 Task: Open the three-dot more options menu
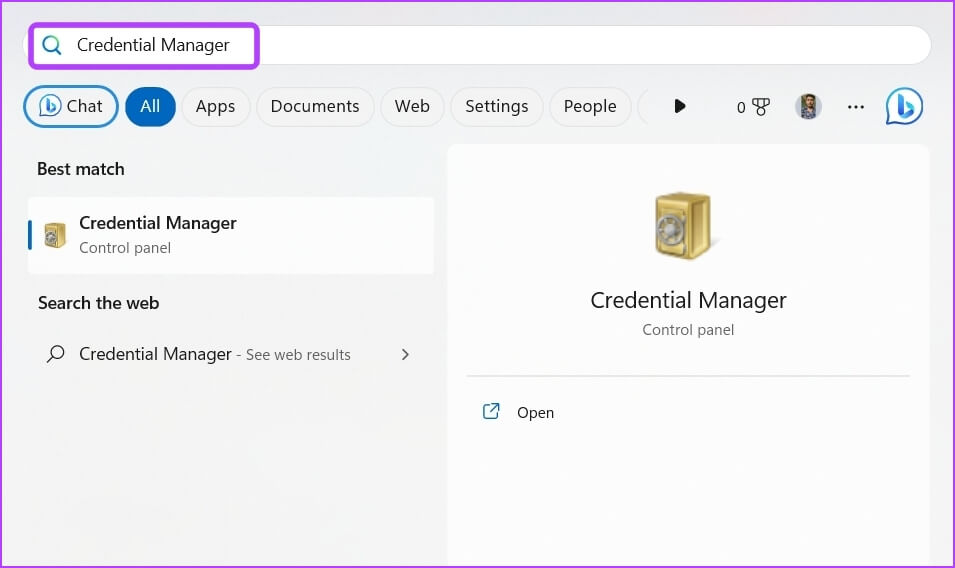856,107
